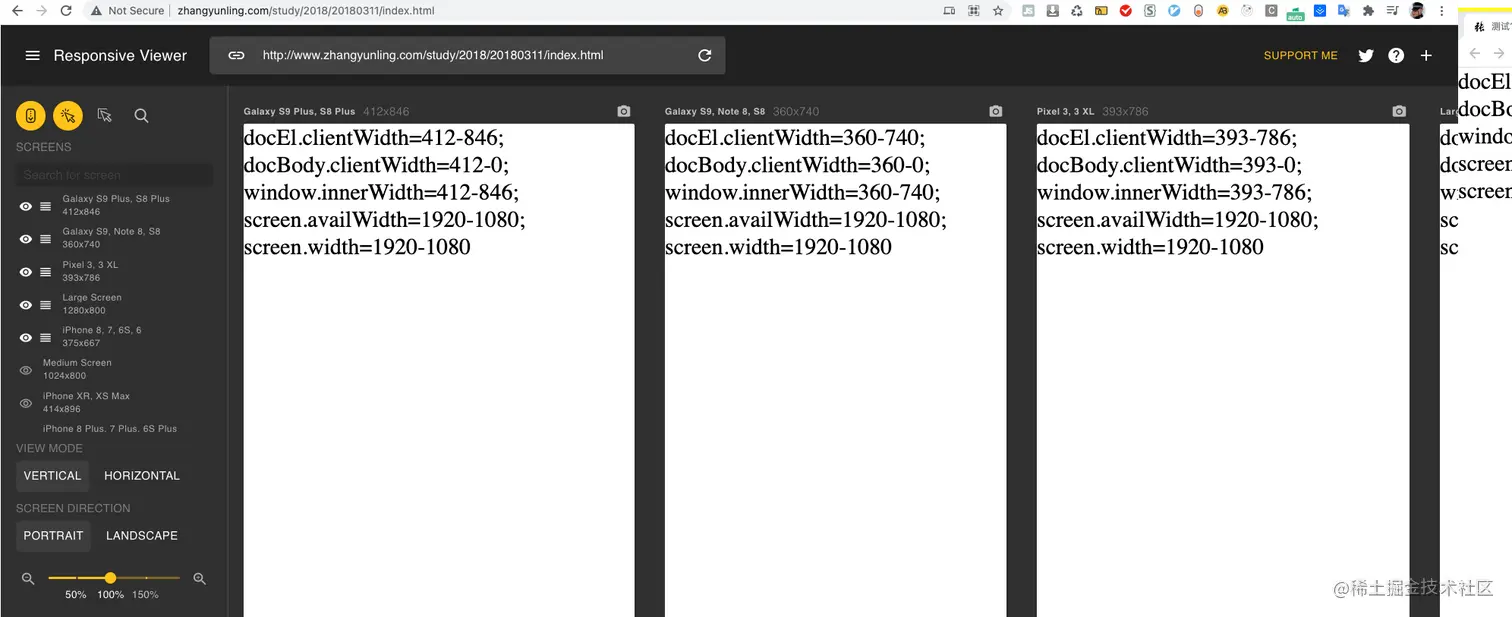Open the help question mark icon
Image resolution: width=1512 pixels, height=617 pixels.
[x=1396, y=56]
